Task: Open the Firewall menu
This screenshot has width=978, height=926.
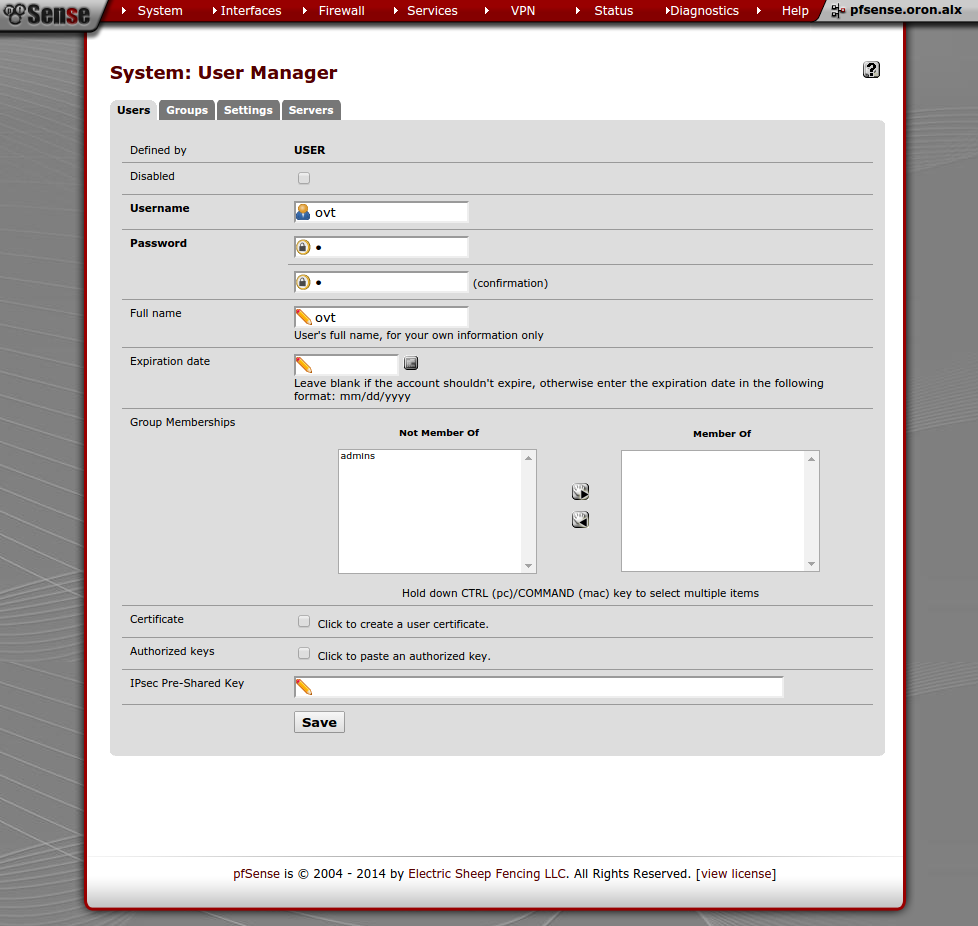Action: (x=341, y=11)
